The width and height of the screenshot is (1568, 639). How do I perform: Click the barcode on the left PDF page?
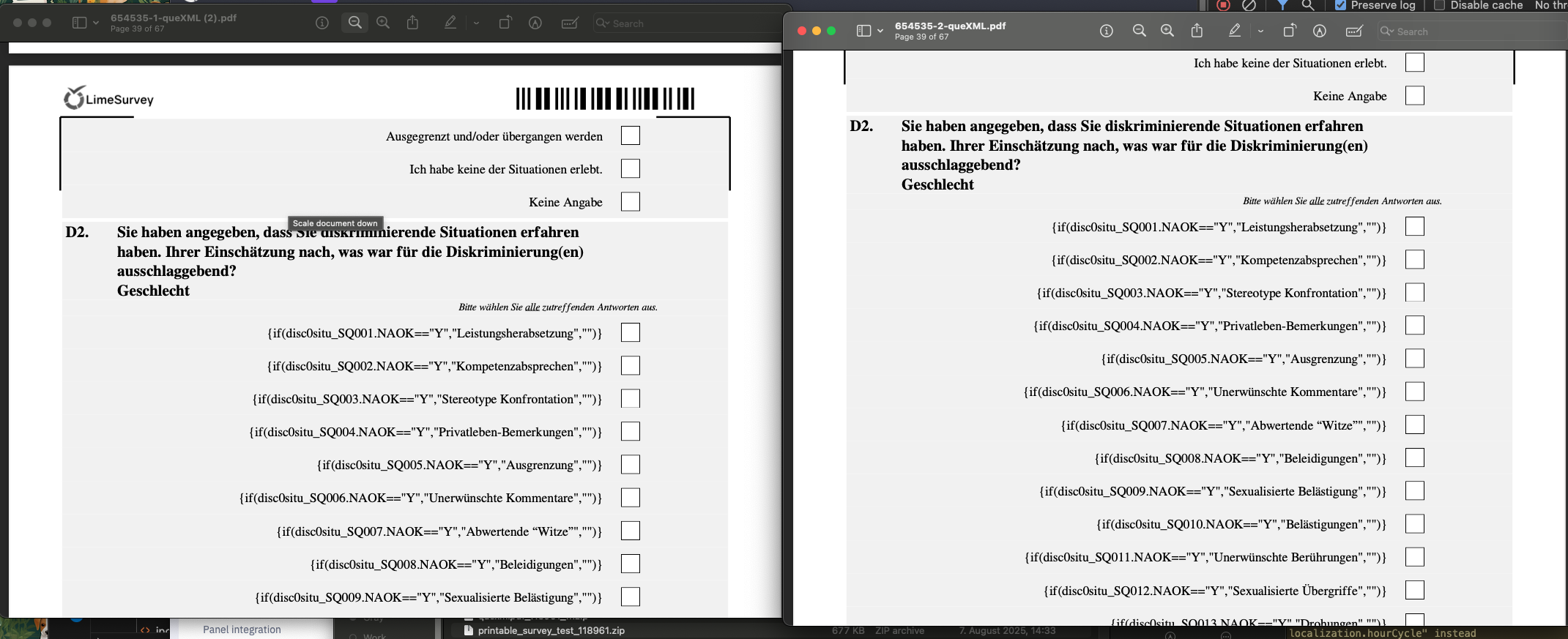click(x=605, y=99)
